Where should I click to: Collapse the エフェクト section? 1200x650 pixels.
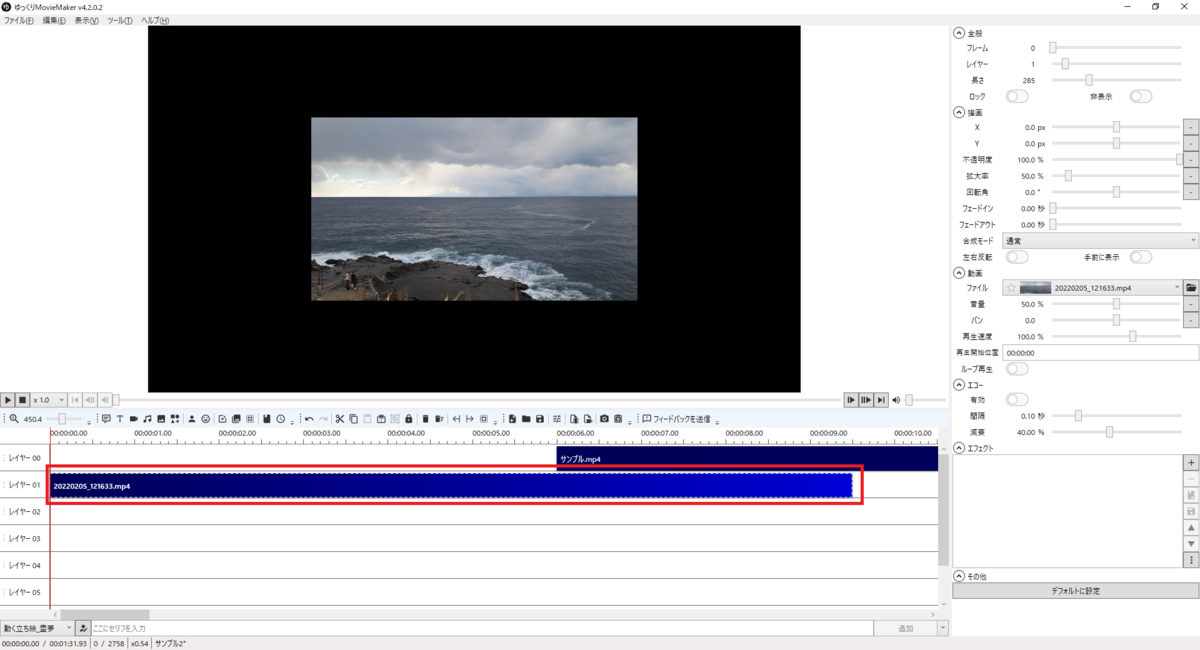(959, 449)
